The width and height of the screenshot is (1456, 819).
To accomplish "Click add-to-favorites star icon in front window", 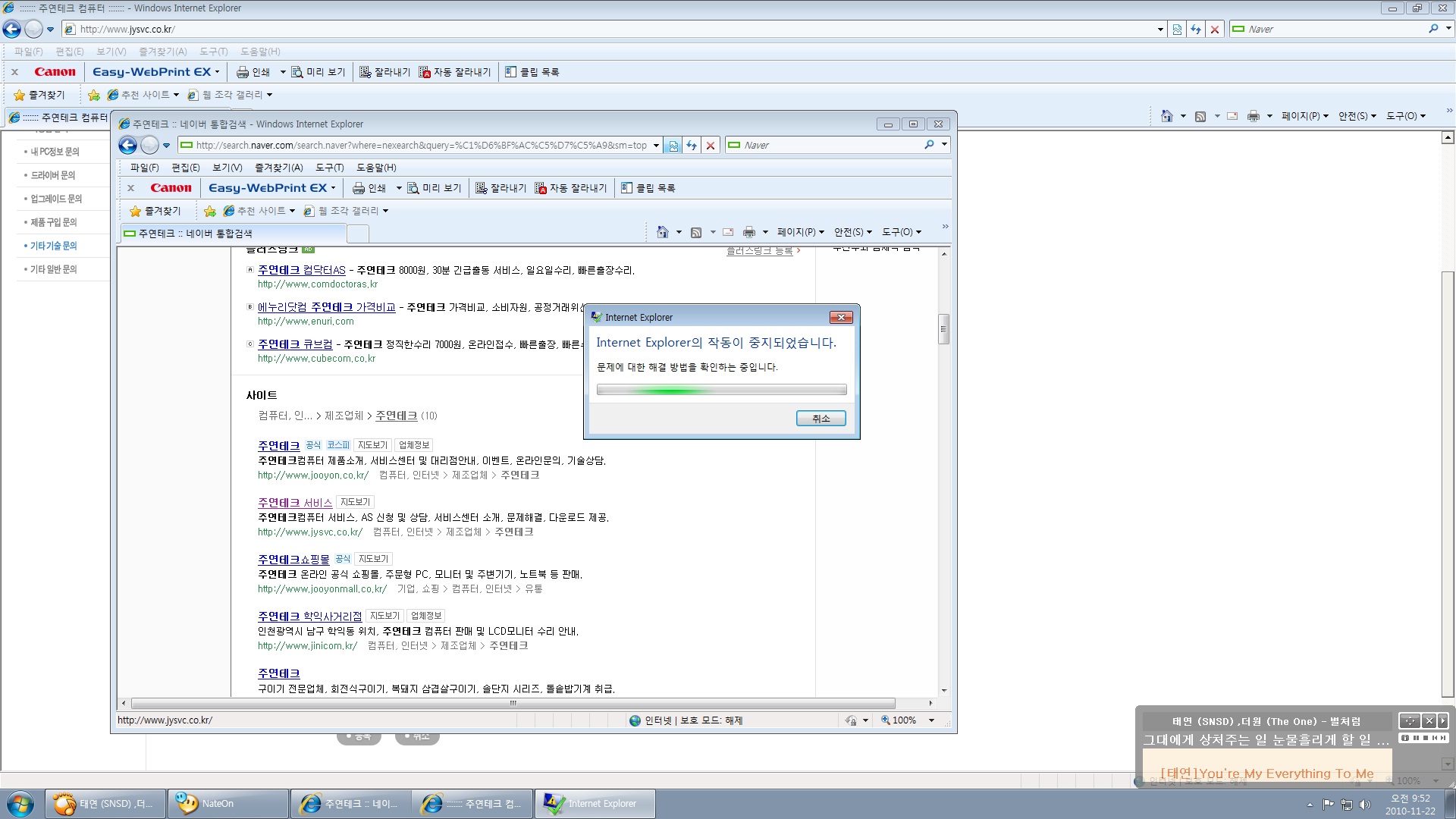I will point(210,211).
